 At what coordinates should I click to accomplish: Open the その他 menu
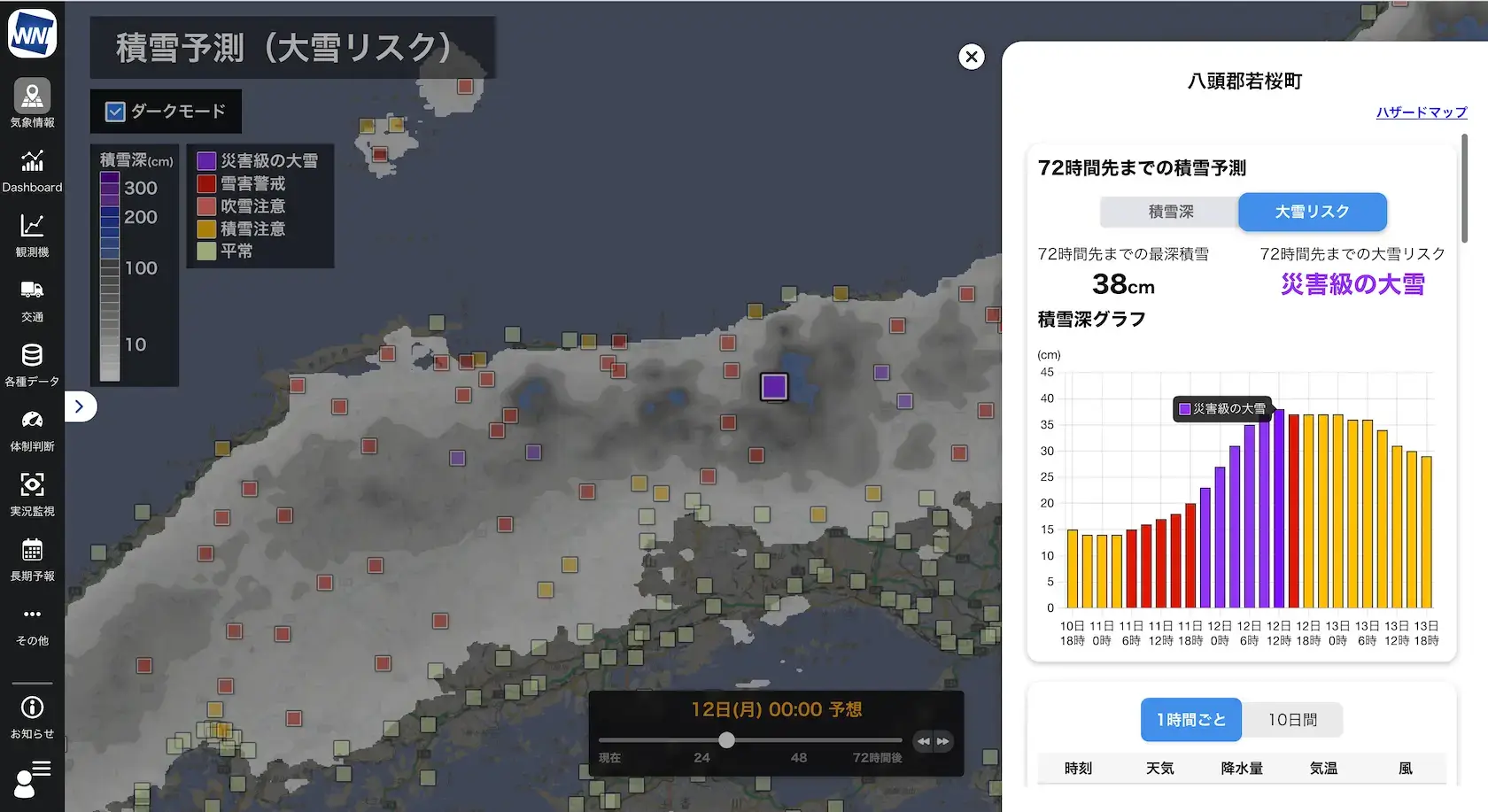coord(33,623)
